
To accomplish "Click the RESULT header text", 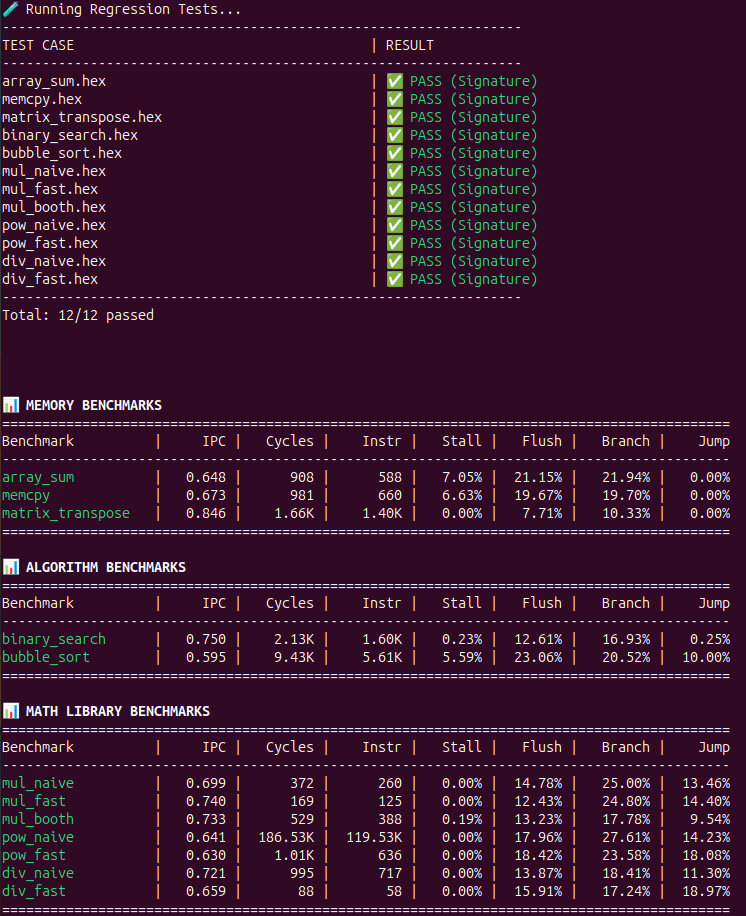I will click(410, 45).
